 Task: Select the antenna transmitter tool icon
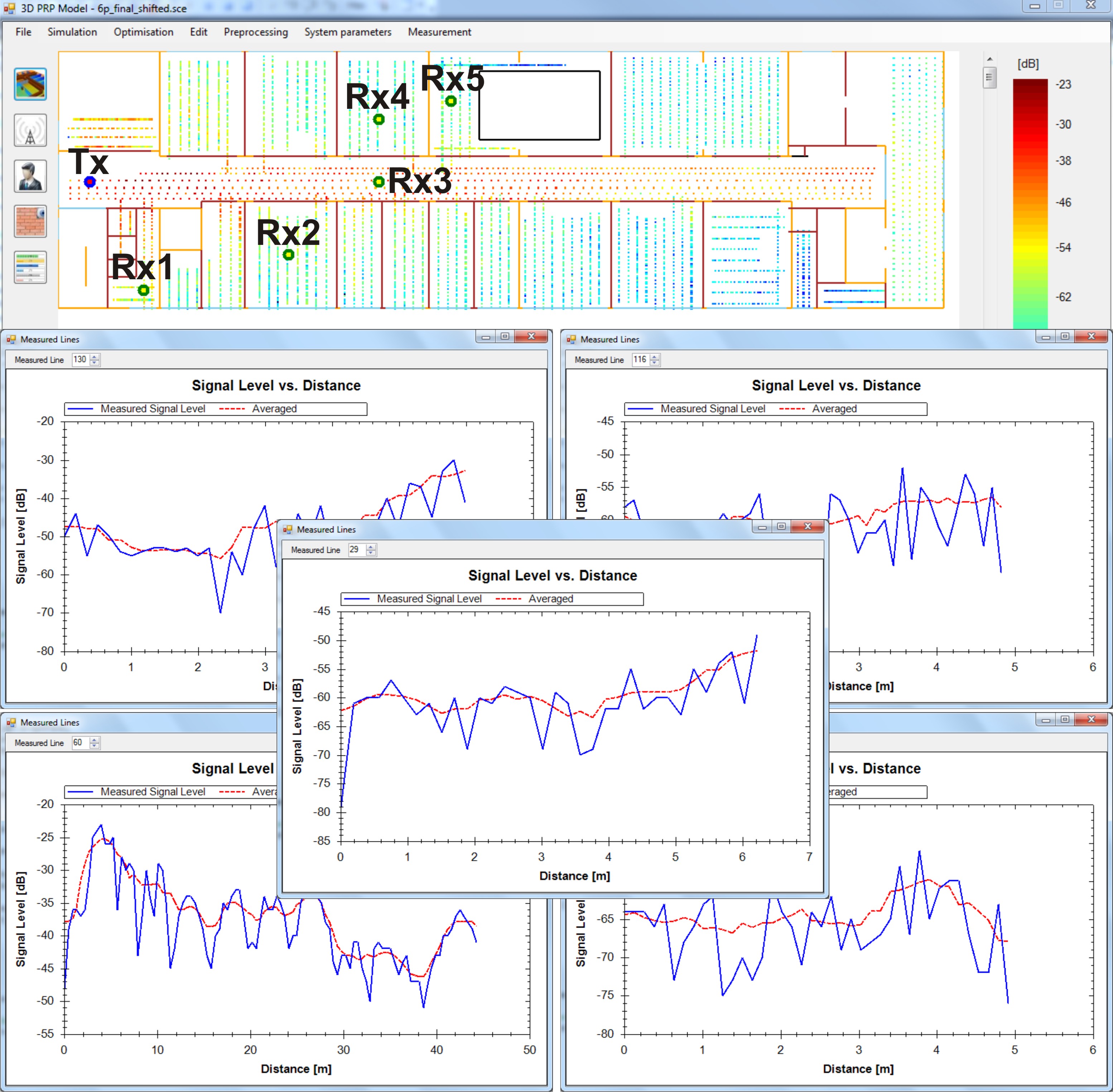point(30,130)
